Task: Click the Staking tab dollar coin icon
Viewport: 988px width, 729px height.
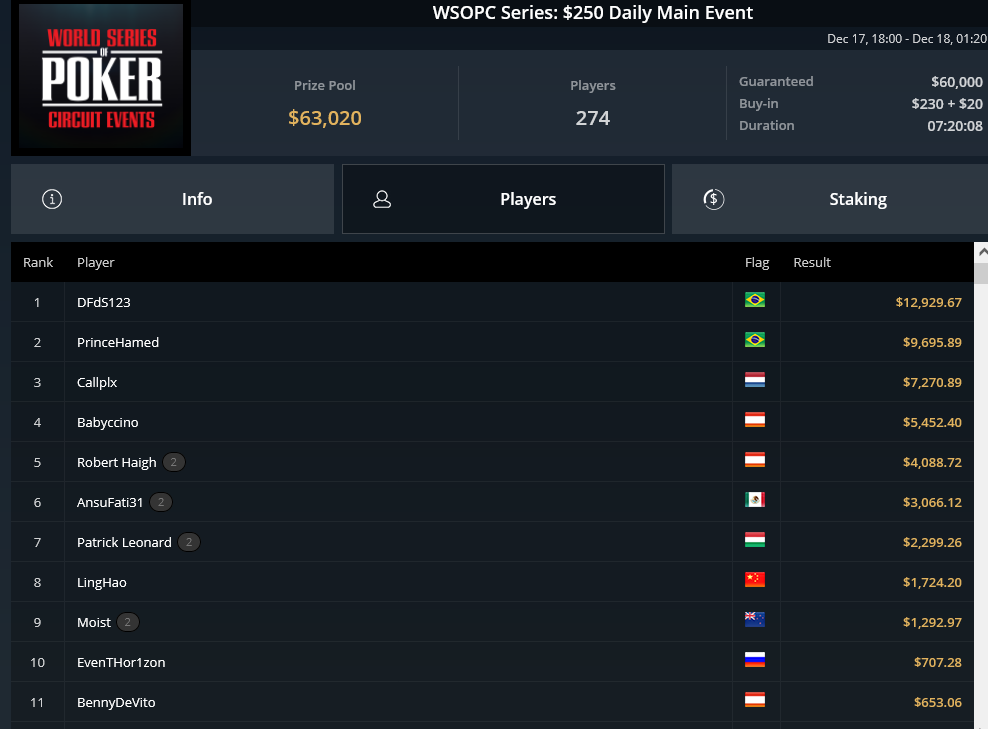Action: click(713, 199)
